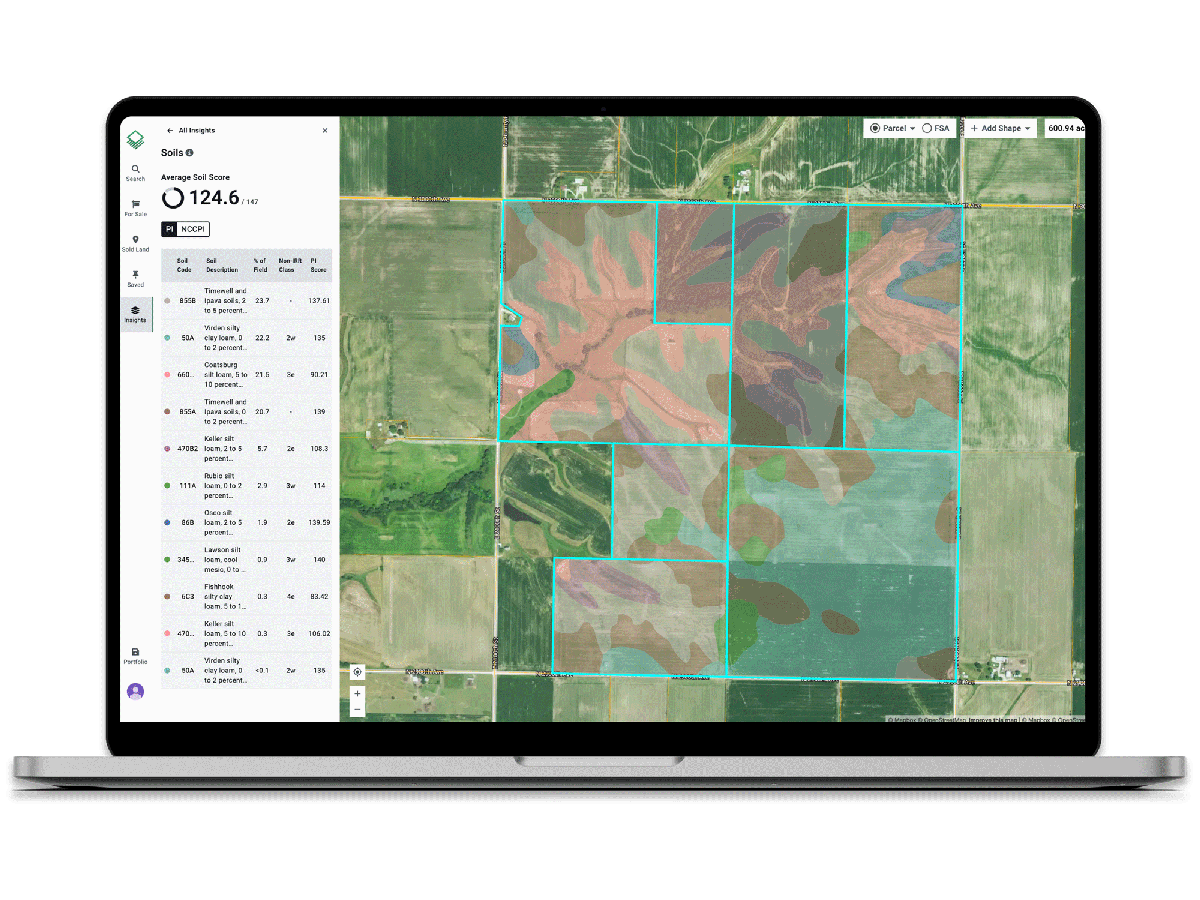Open Search from the left sidebar
The image size is (1200, 900).
click(135, 172)
